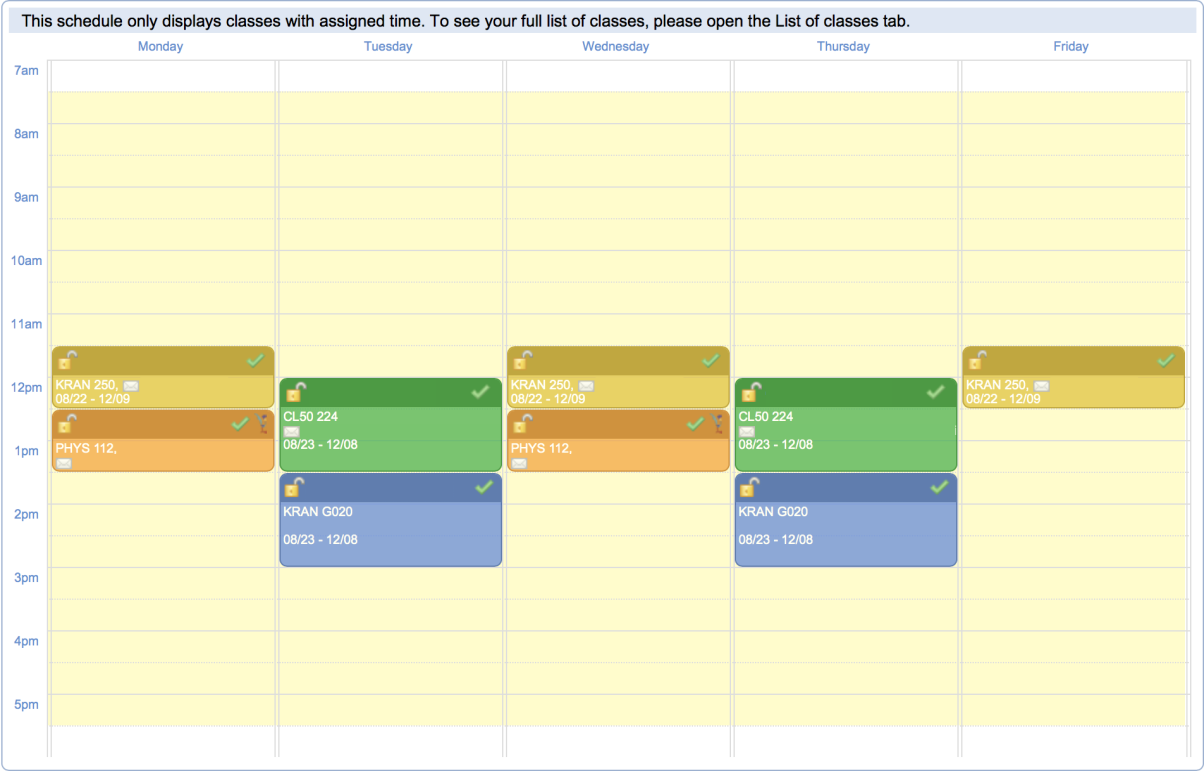Click the 9am time label
The width and height of the screenshot is (1204, 771).
pyautogui.click(x=26, y=197)
